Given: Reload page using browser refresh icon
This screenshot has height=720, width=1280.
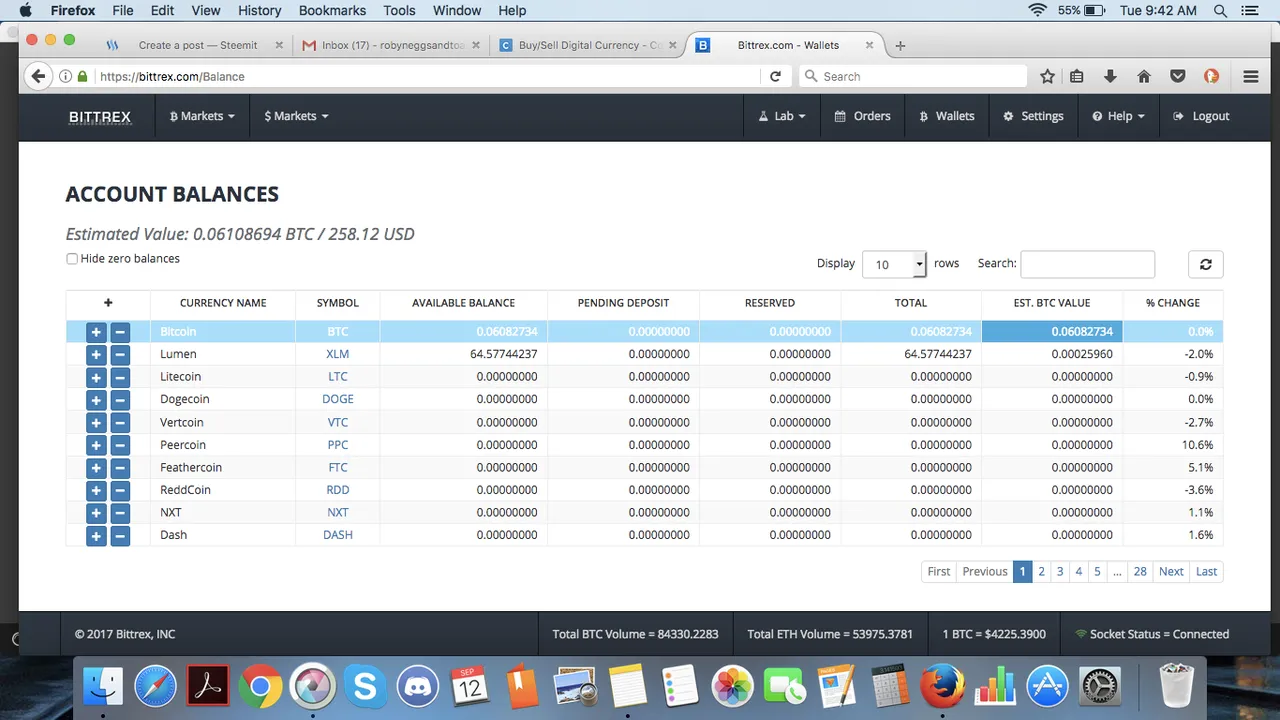Looking at the screenshot, I should click(x=775, y=76).
